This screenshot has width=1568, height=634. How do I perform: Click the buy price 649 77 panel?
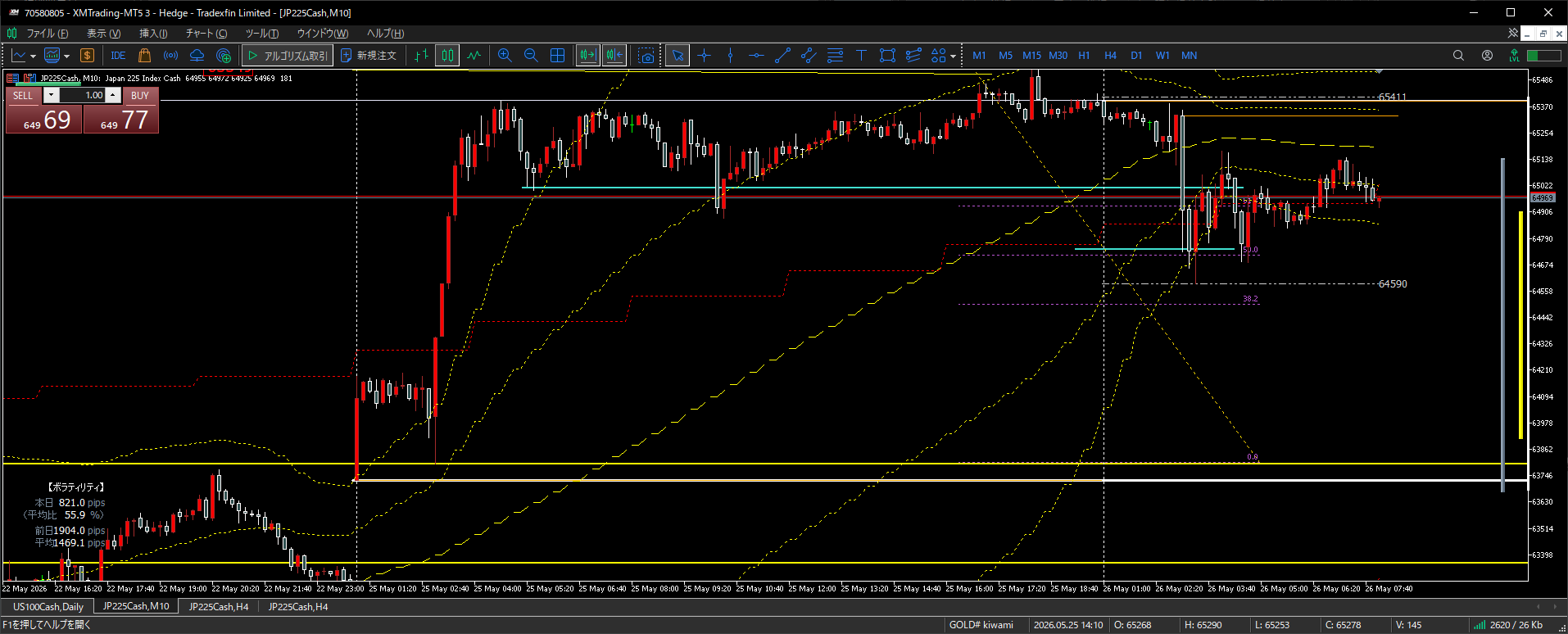click(x=121, y=120)
